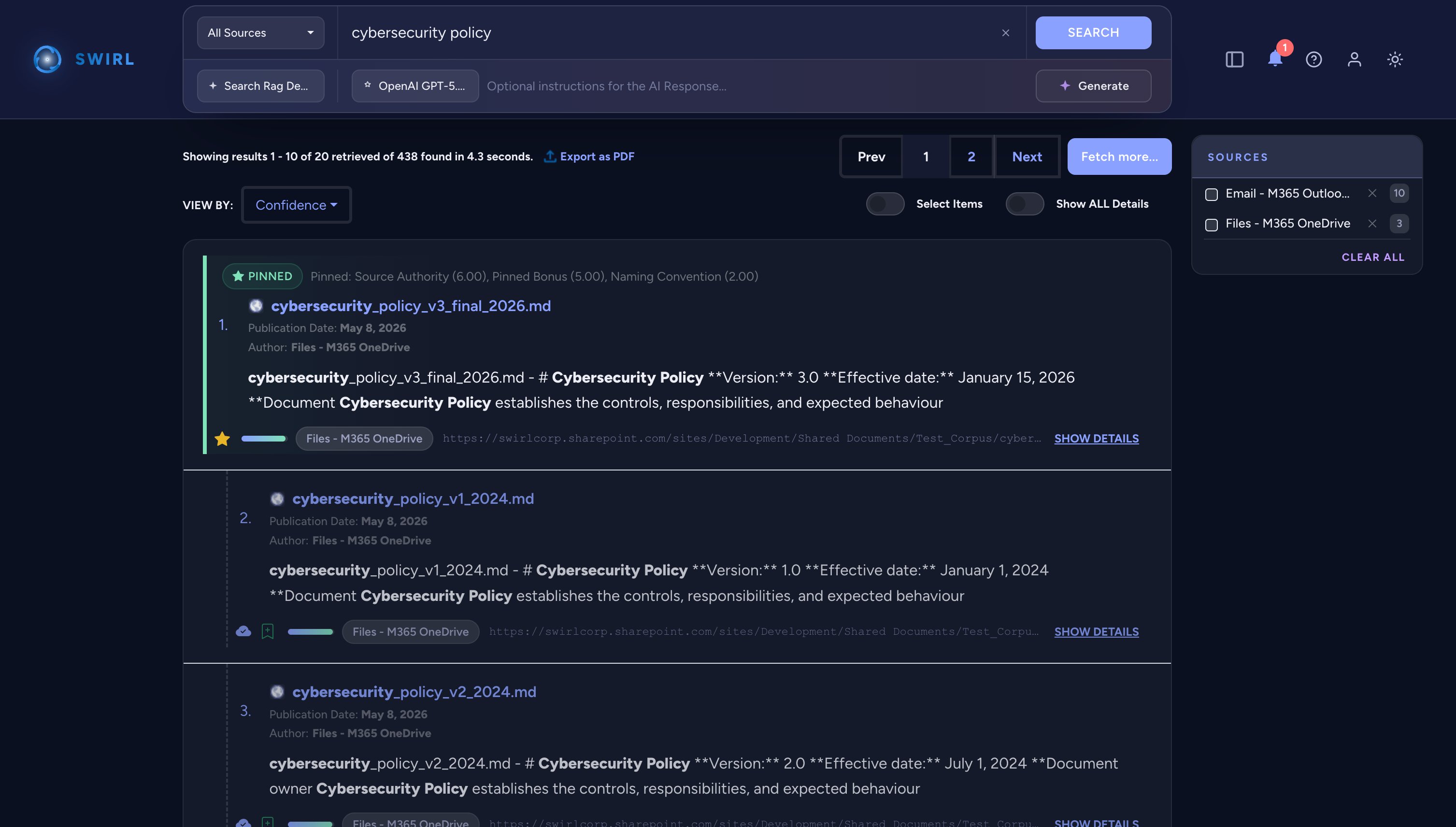Click source icon beside cybersecurity_policy_v2_2024.md
This screenshot has width=1456, height=827.
(277, 692)
